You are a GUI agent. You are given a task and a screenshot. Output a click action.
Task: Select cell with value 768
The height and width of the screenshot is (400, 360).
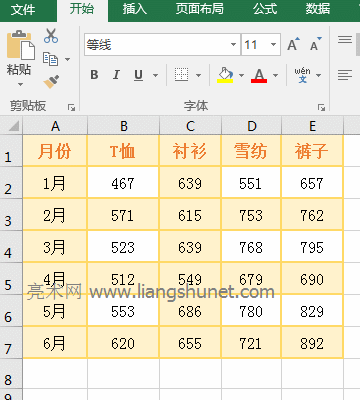tap(251, 247)
